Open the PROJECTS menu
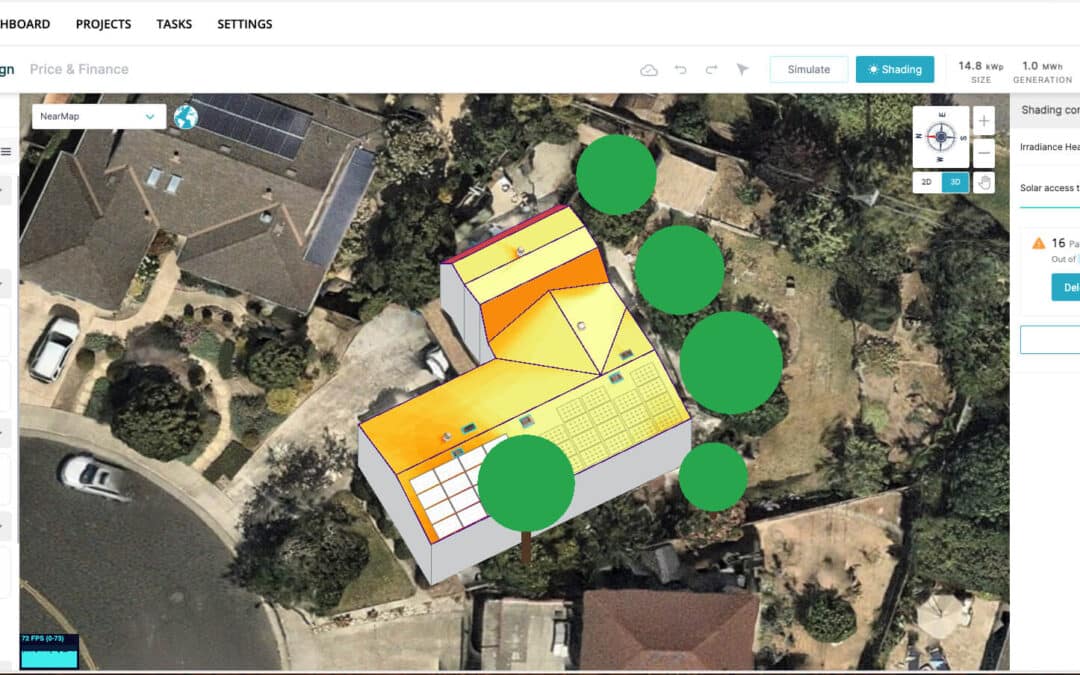 (103, 23)
